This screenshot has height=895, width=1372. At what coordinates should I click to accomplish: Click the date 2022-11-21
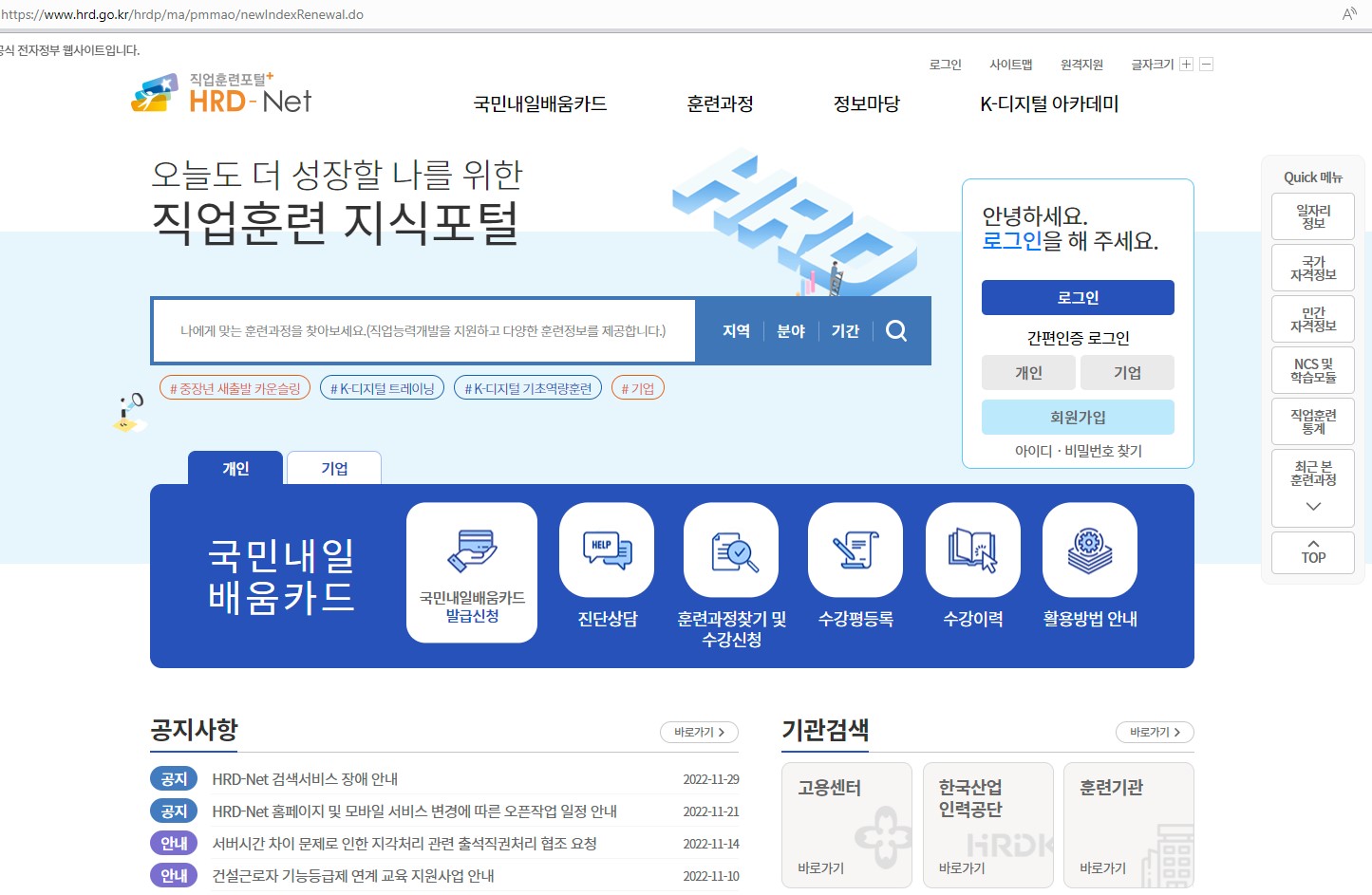coord(711,811)
